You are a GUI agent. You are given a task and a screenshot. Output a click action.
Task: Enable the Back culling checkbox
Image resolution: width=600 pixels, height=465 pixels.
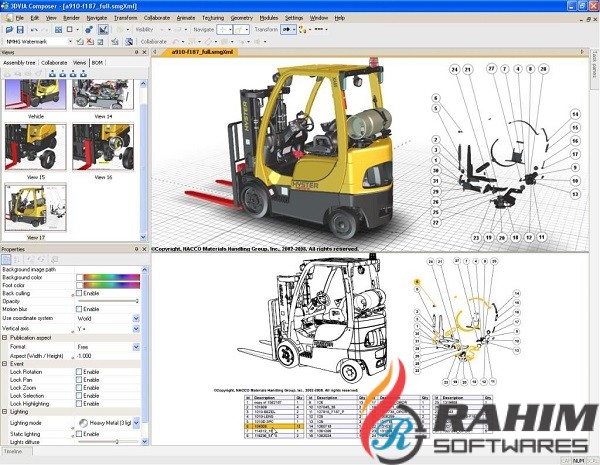pyautogui.click(x=79, y=293)
